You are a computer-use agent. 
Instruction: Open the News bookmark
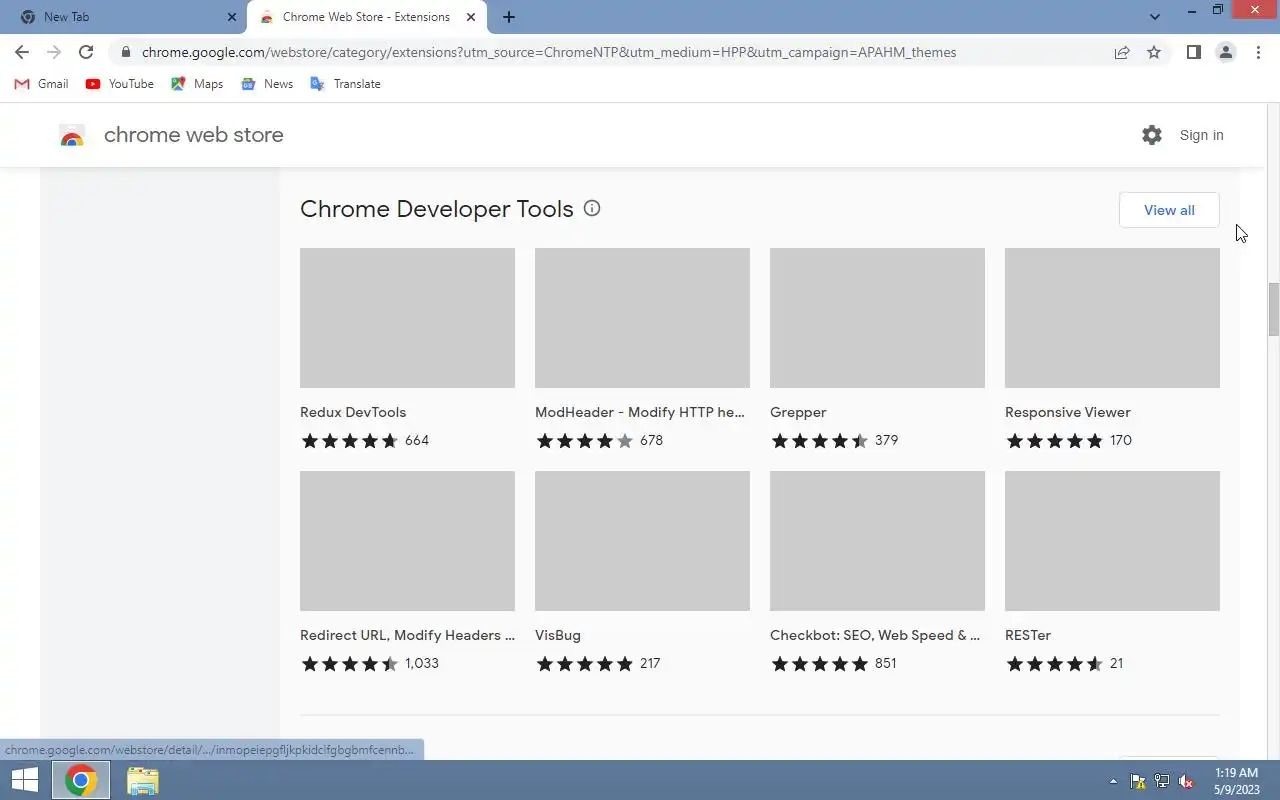point(266,84)
